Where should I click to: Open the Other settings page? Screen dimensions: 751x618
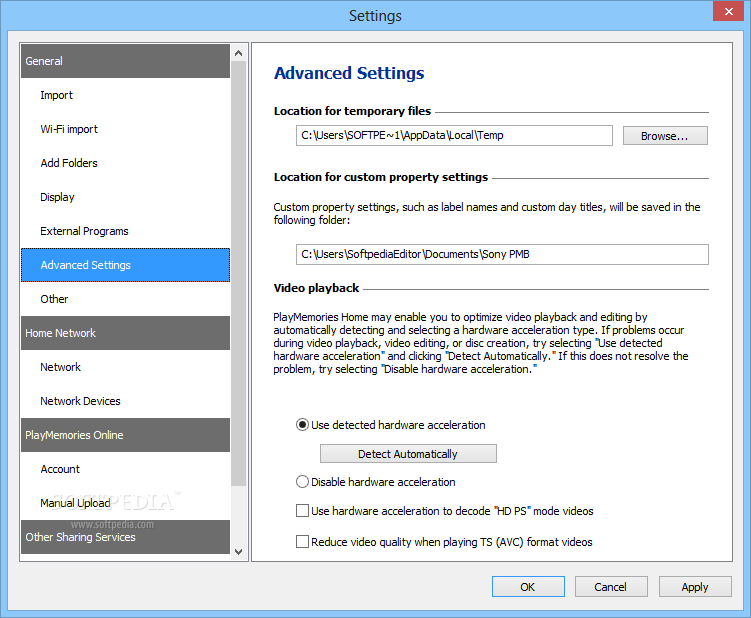(125, 299)
